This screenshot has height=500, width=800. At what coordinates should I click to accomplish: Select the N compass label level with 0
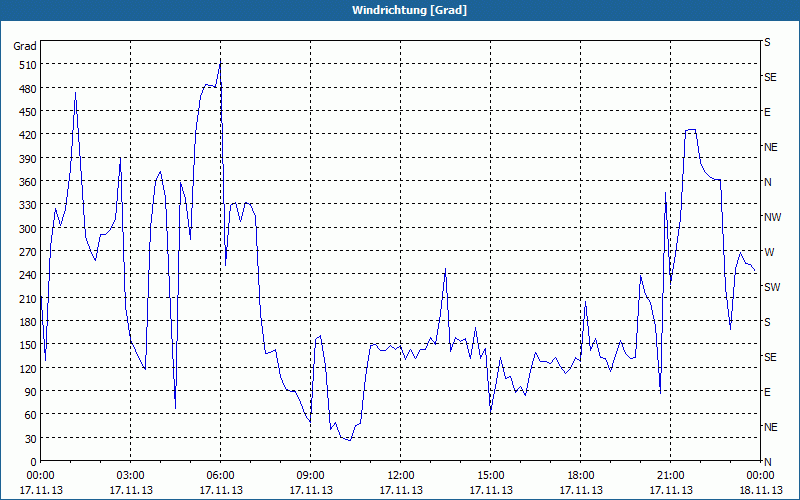click(767, 462)
